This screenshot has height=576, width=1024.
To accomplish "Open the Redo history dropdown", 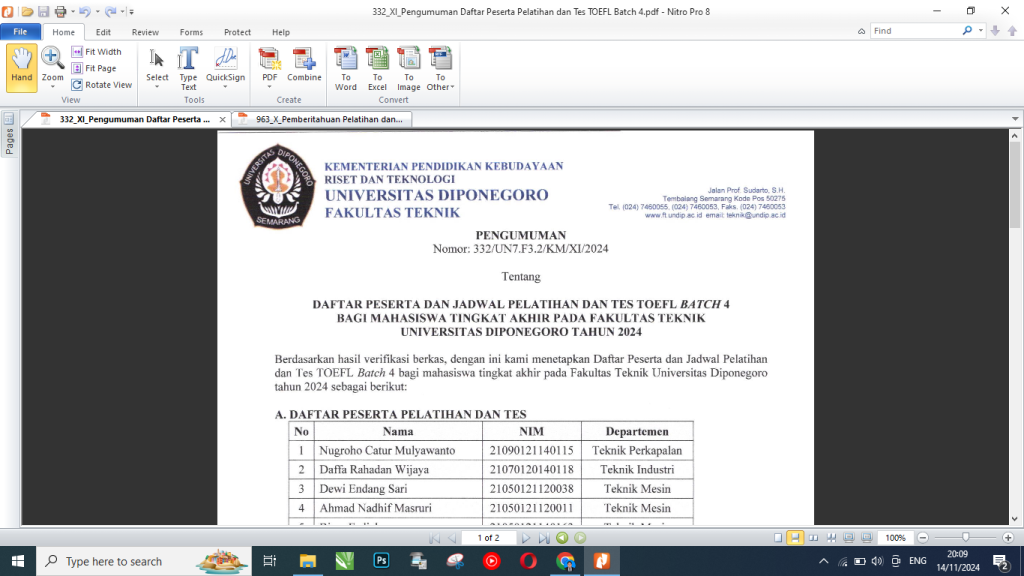I will [x=122, y=11].
